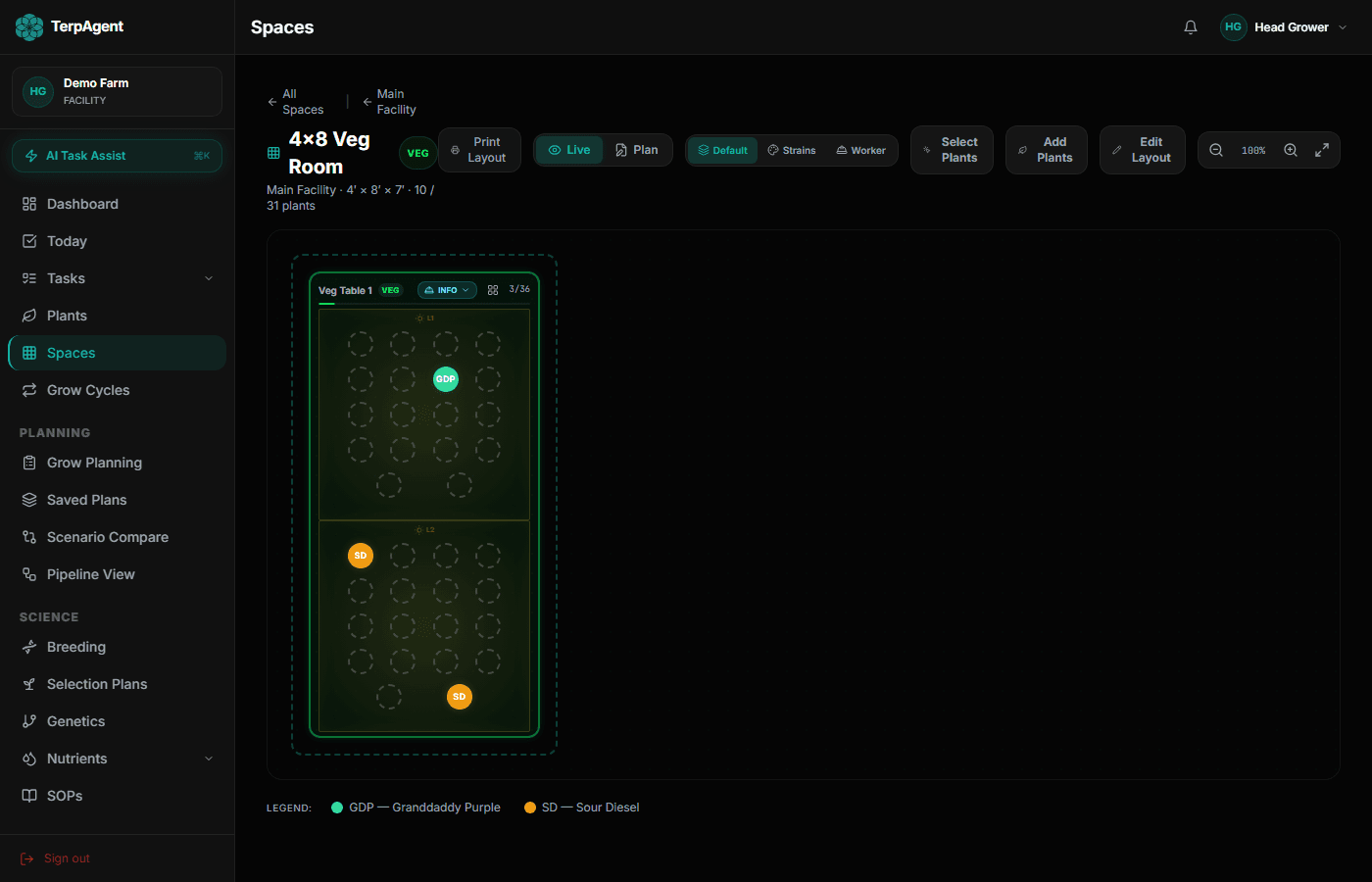Enable the Strains view mode
Viewport: 1372px width, 882px height.
coord(792,149)
